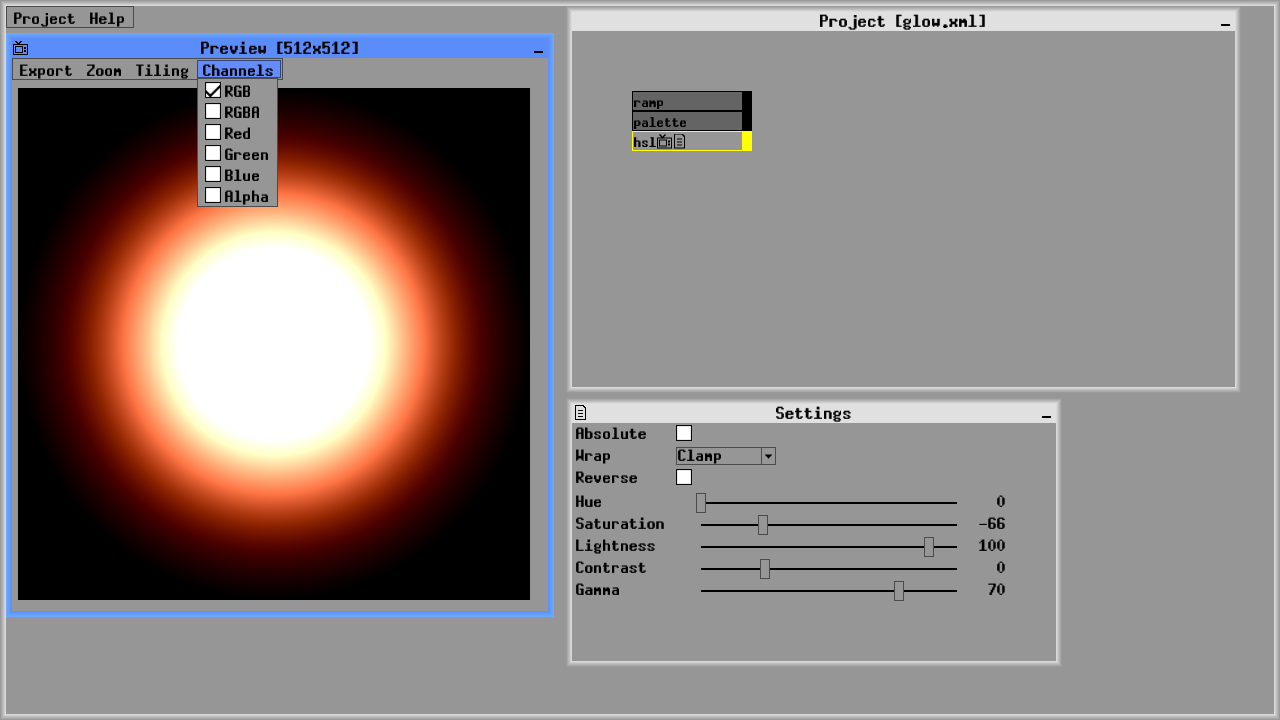Image resolution: width=1280 pixels, height=720 pixels.
Task: Open the Wrap mode dropdown
Action: (x=767, y=456)
